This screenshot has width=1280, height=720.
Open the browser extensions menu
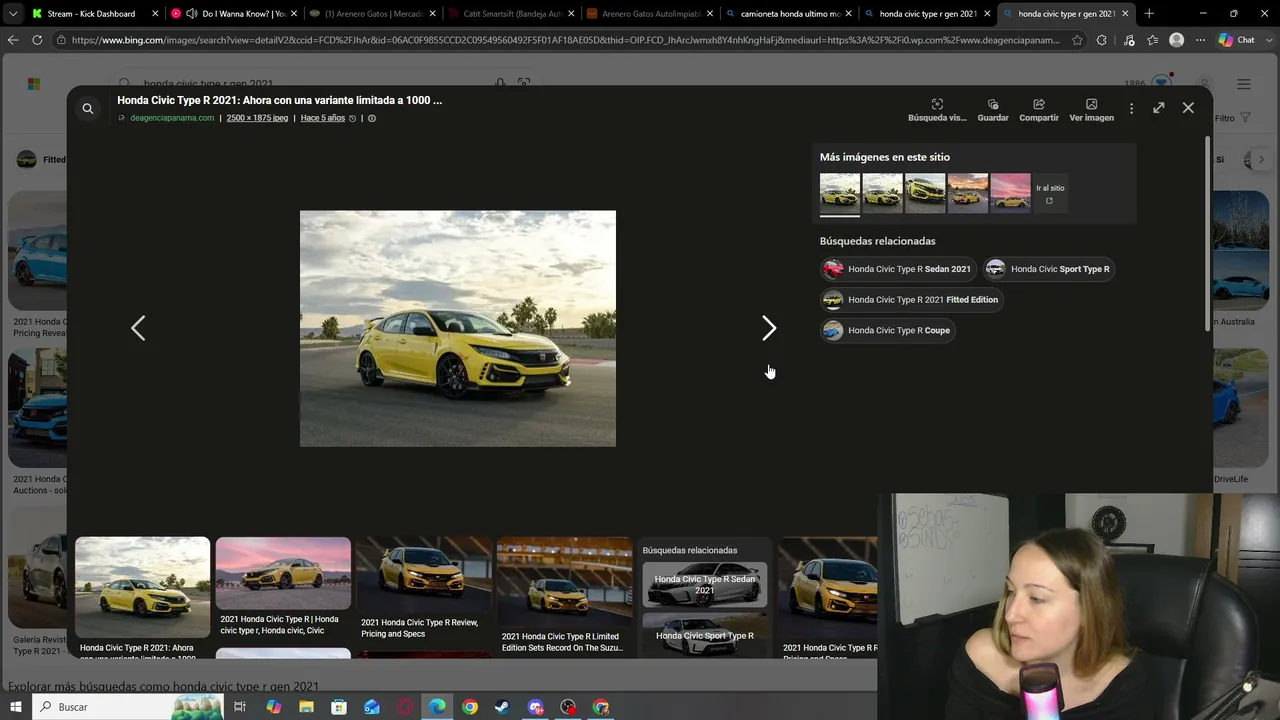pos(1101,40)
